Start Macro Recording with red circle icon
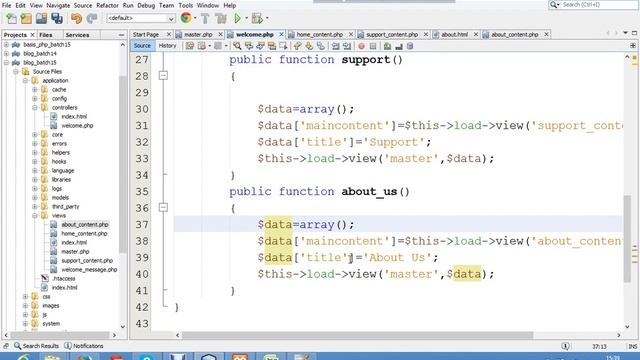 361,46
